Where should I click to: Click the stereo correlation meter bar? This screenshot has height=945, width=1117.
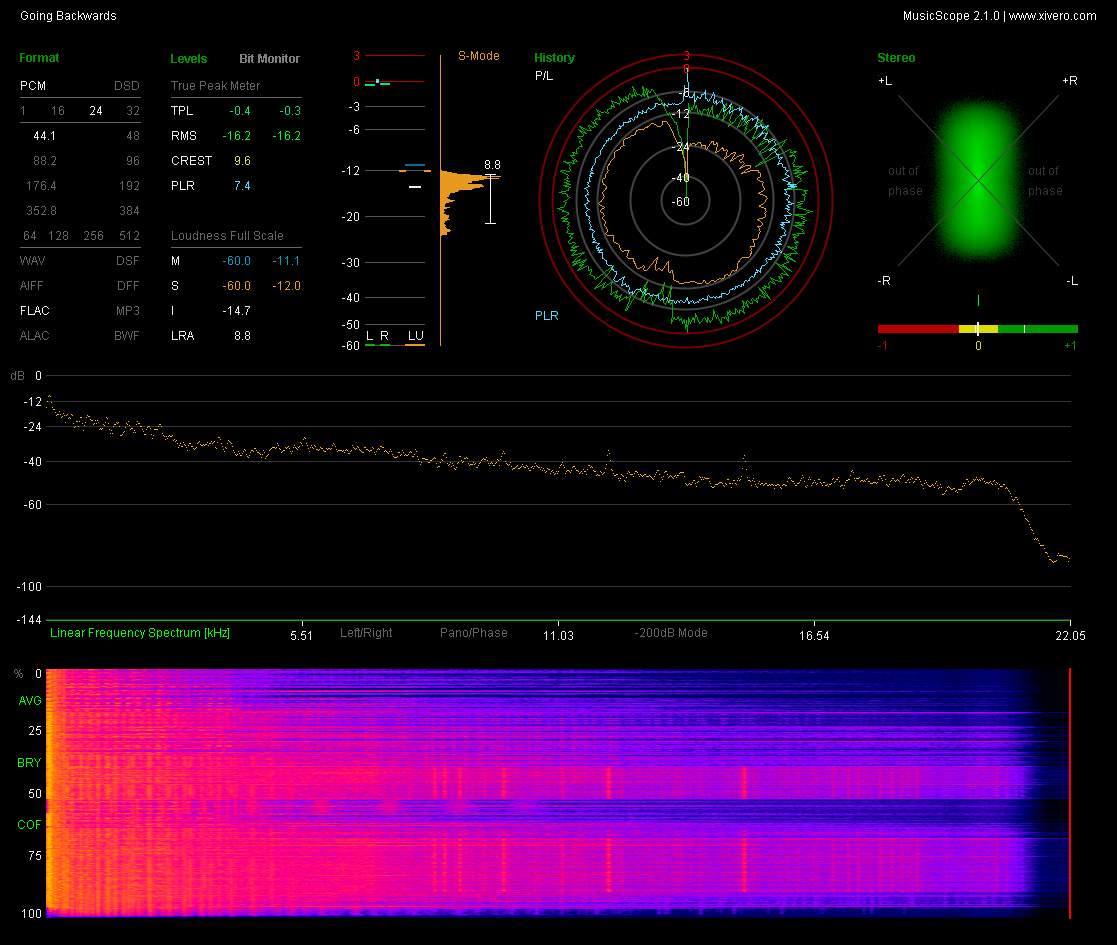pos(977,328)
